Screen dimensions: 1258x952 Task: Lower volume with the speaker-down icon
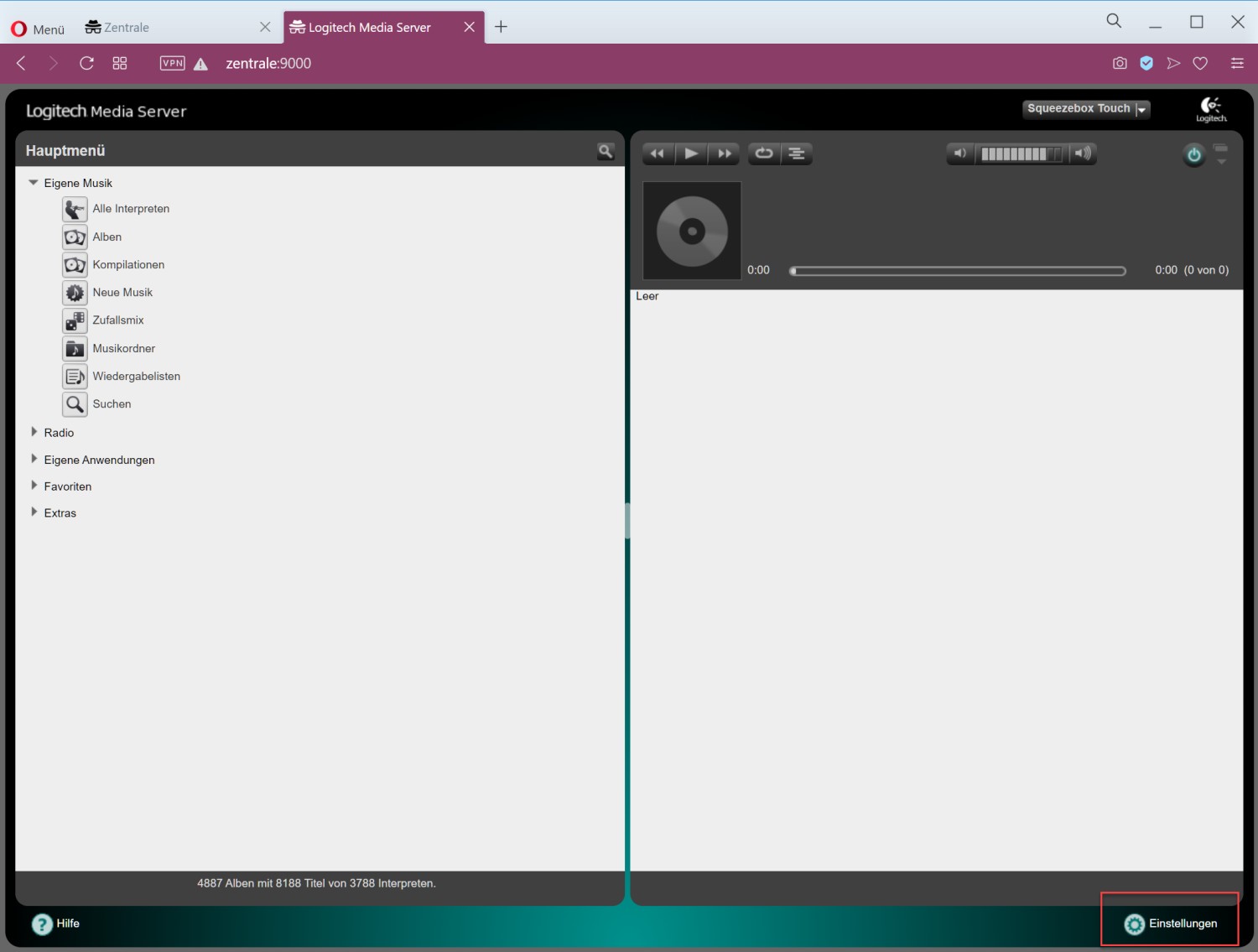960,153
